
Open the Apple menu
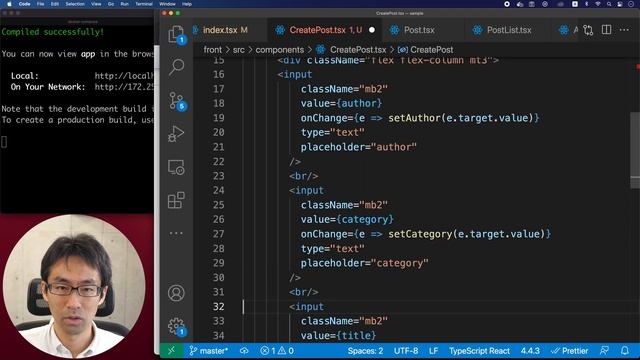coord(9,4)
